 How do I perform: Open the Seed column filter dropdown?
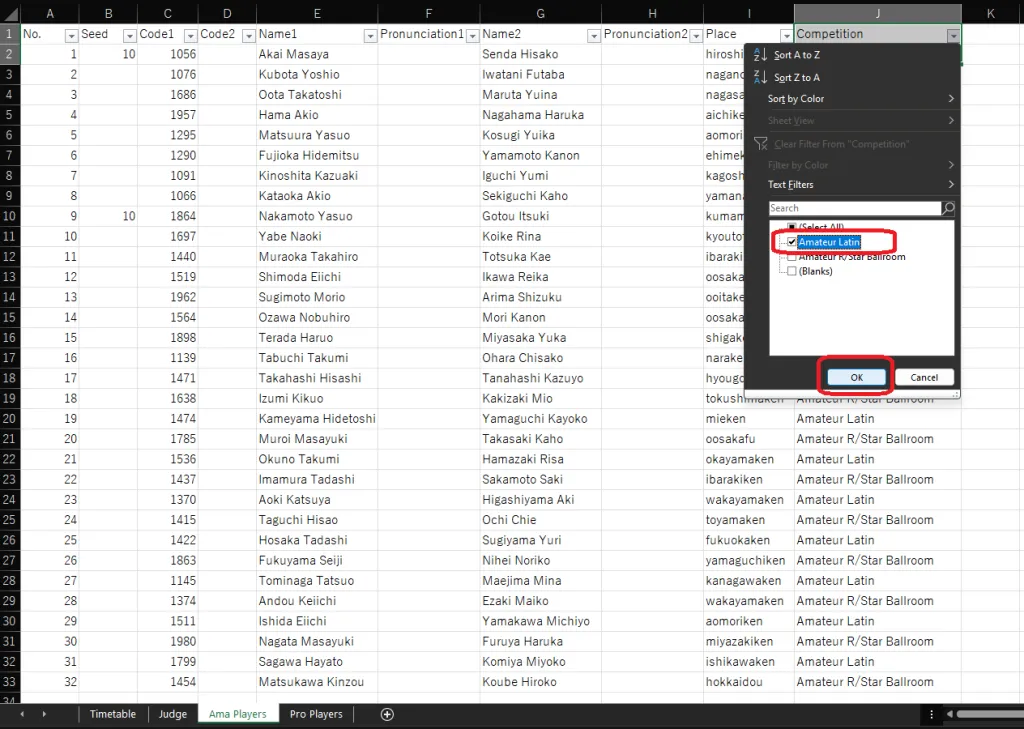[x=129, y=35]
